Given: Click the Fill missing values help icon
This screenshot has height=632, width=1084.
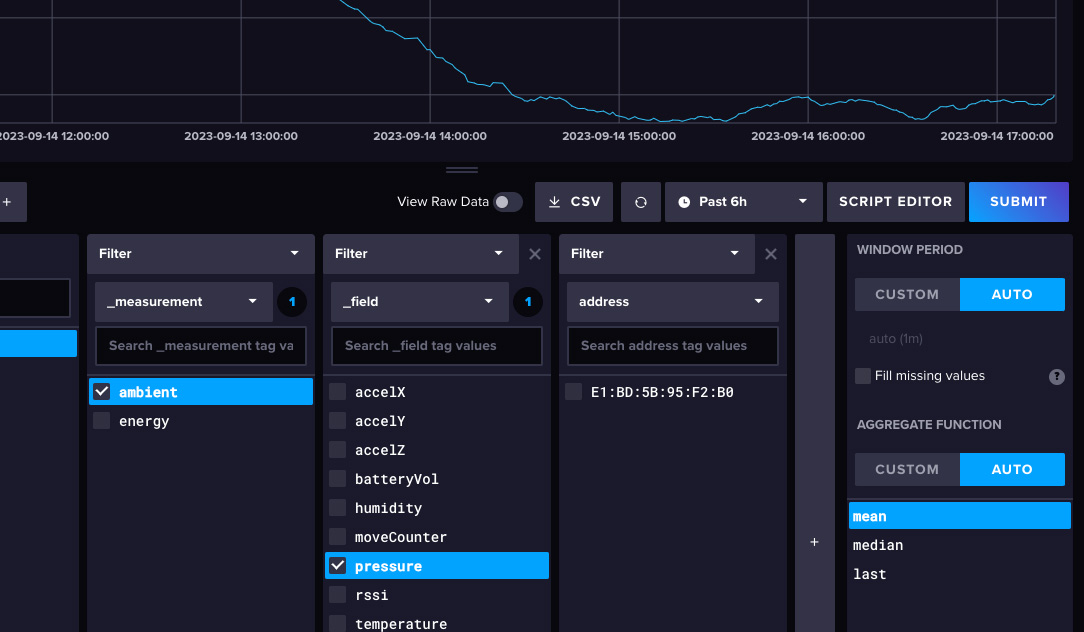Looking at the screenshot, I should pos(1056,377).
